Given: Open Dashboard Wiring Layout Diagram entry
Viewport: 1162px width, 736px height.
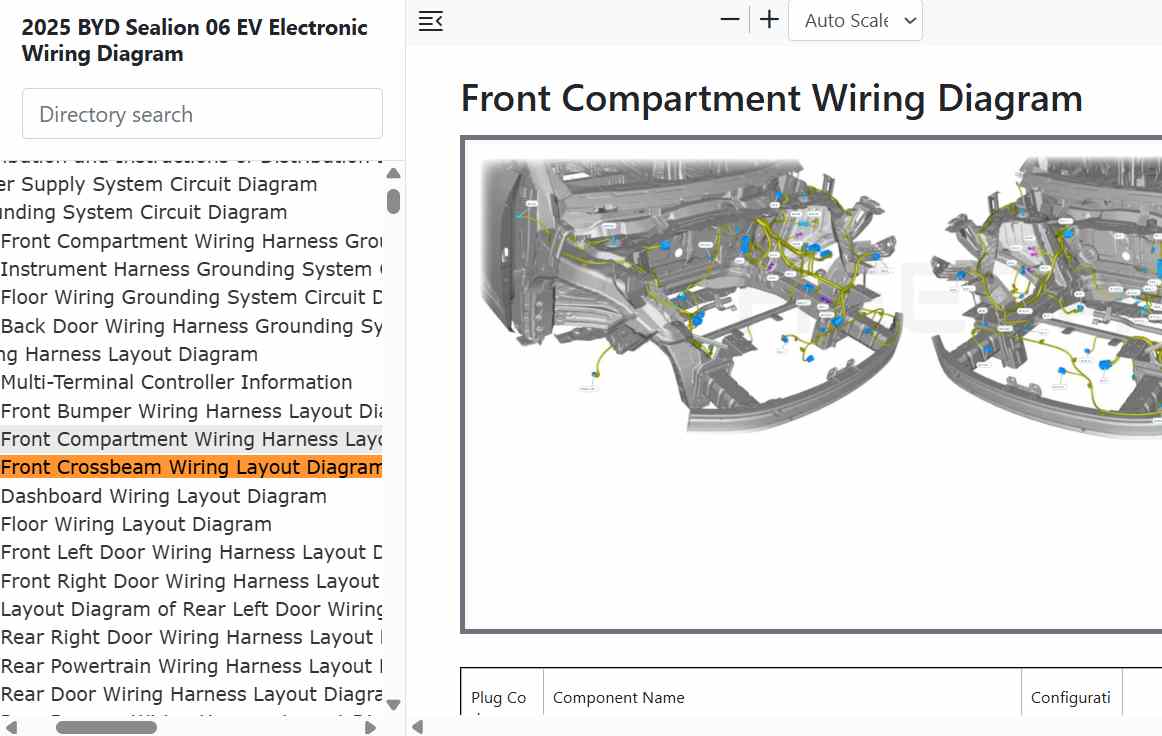Looking at the screenshot, I should pos(164,497).
